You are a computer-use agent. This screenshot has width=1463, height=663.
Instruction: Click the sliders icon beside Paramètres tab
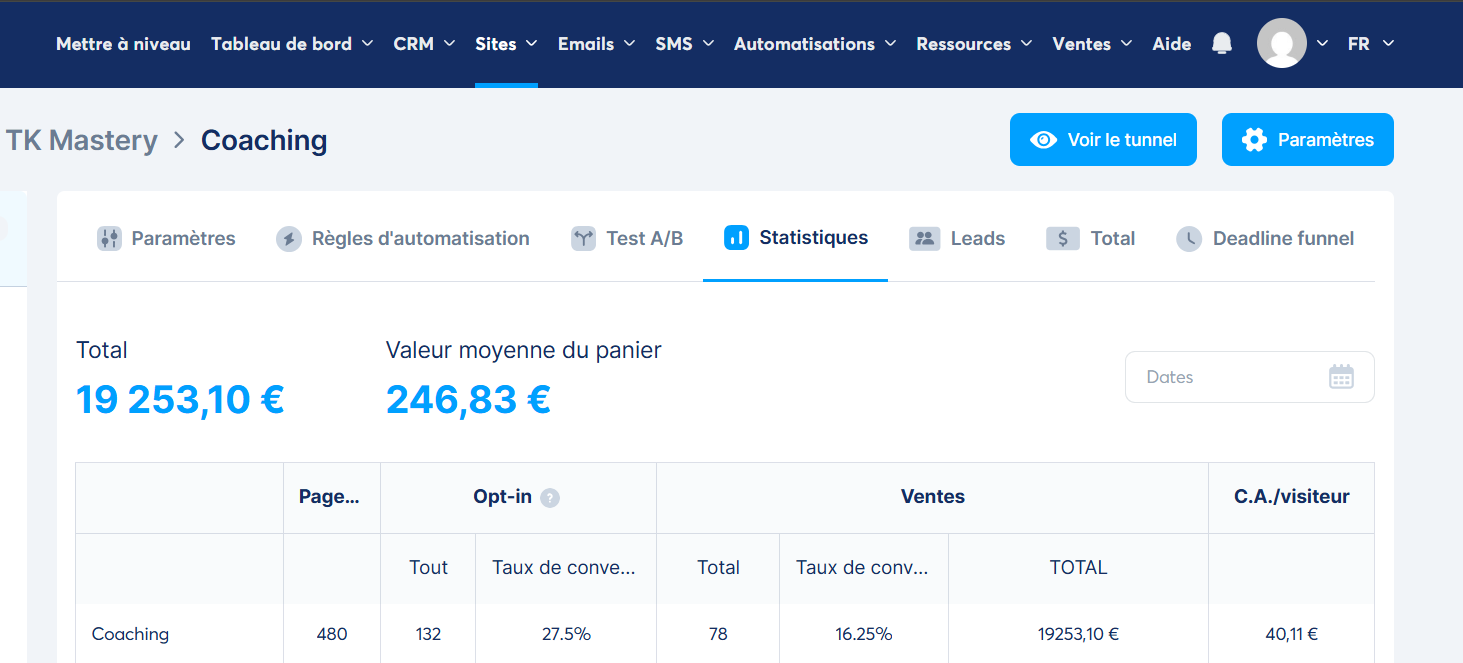[109, 239]
